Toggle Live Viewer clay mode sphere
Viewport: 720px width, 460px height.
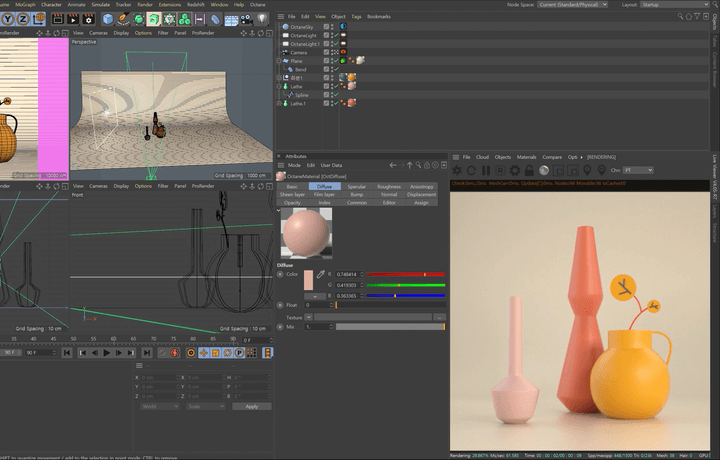coord(544,170)
